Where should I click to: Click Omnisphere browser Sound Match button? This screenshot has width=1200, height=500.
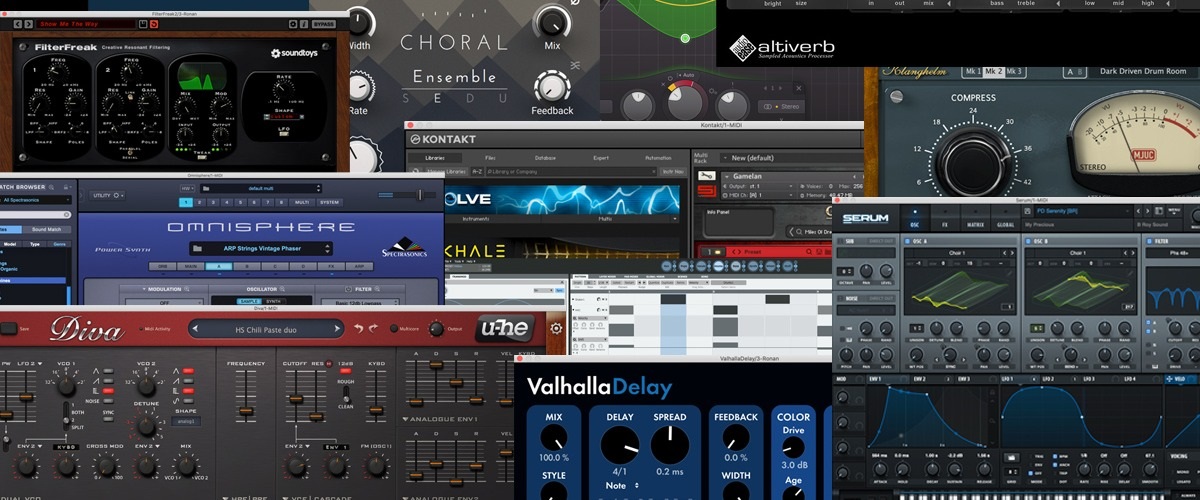(46, 229)
